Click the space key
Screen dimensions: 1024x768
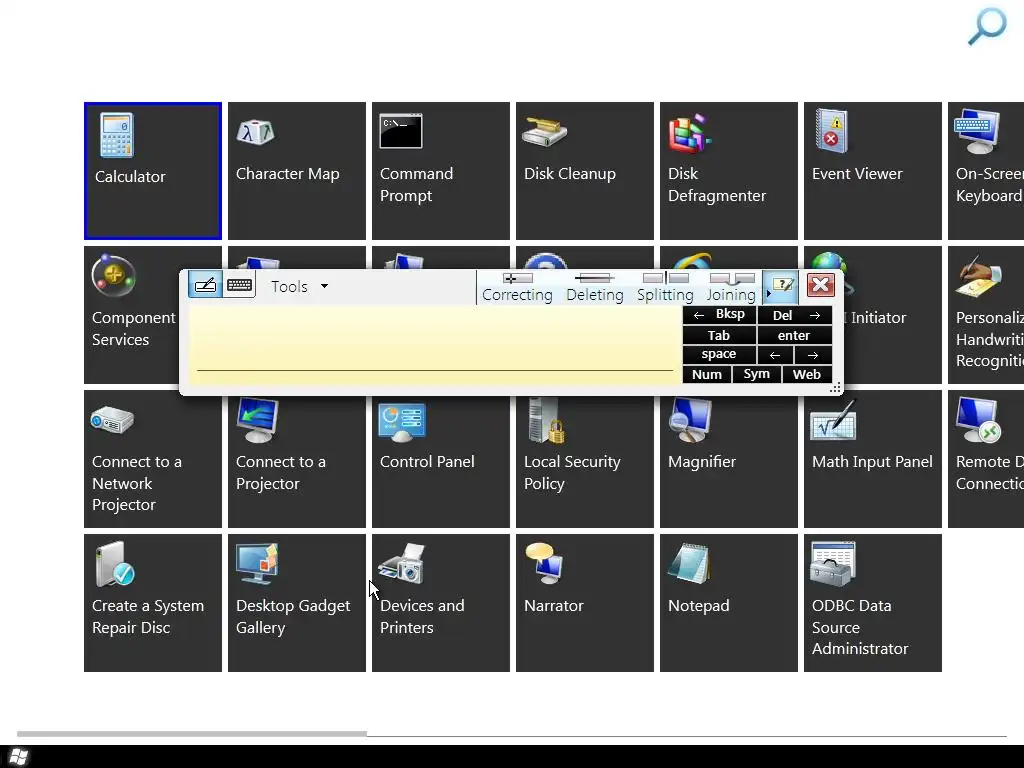720,355
